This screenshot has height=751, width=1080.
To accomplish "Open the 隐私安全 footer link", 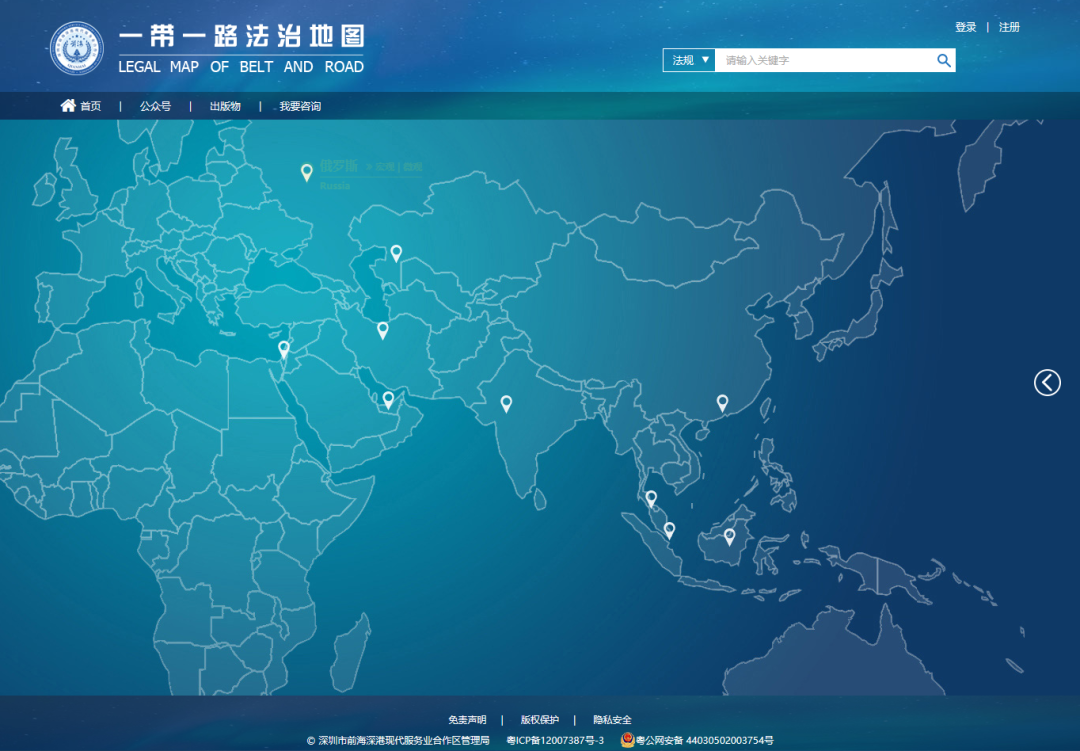I will point(612,720).
